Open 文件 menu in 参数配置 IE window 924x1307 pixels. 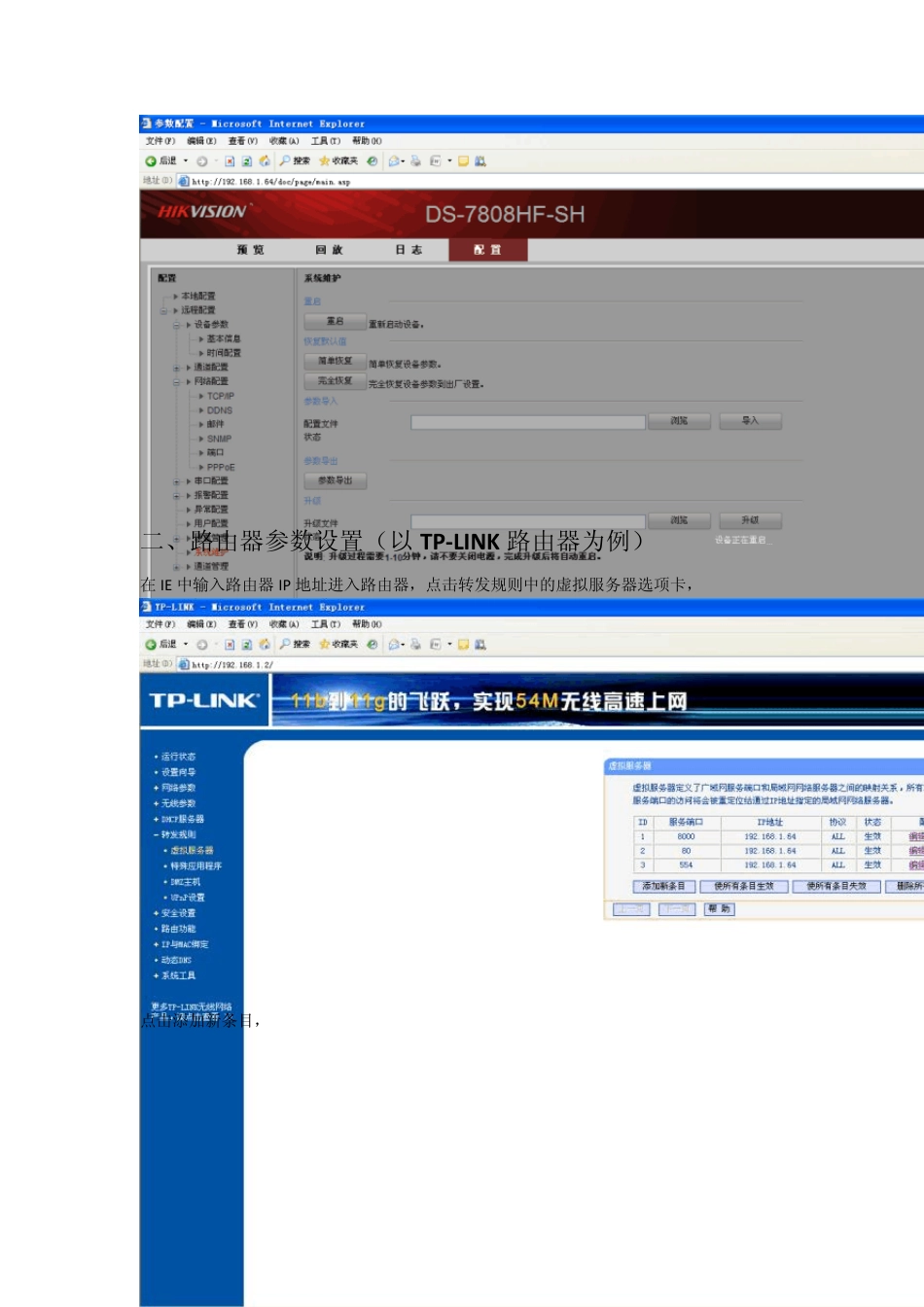tap(160, 141)
